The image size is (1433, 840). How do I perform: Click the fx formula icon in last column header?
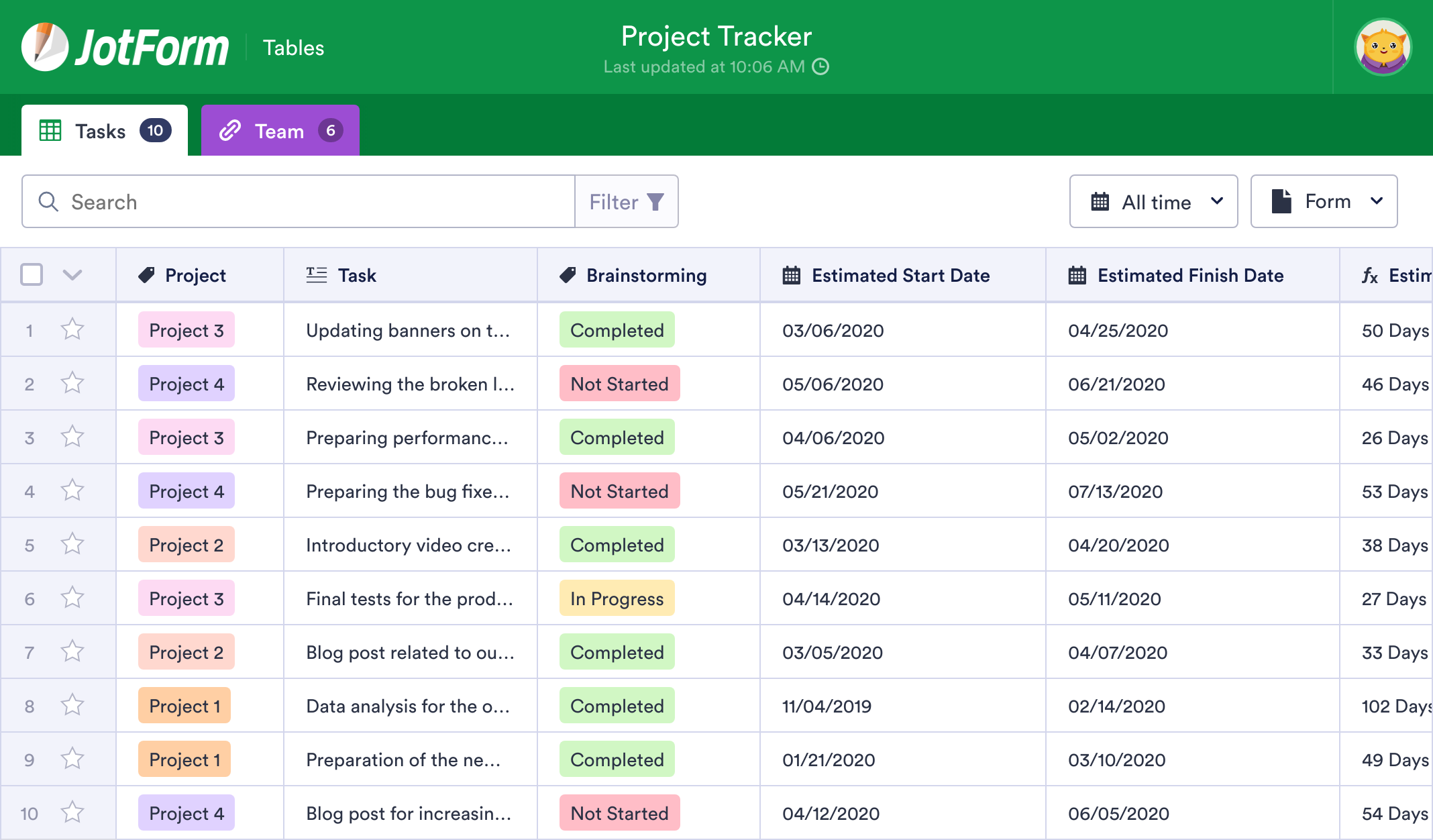(1369, 275)
